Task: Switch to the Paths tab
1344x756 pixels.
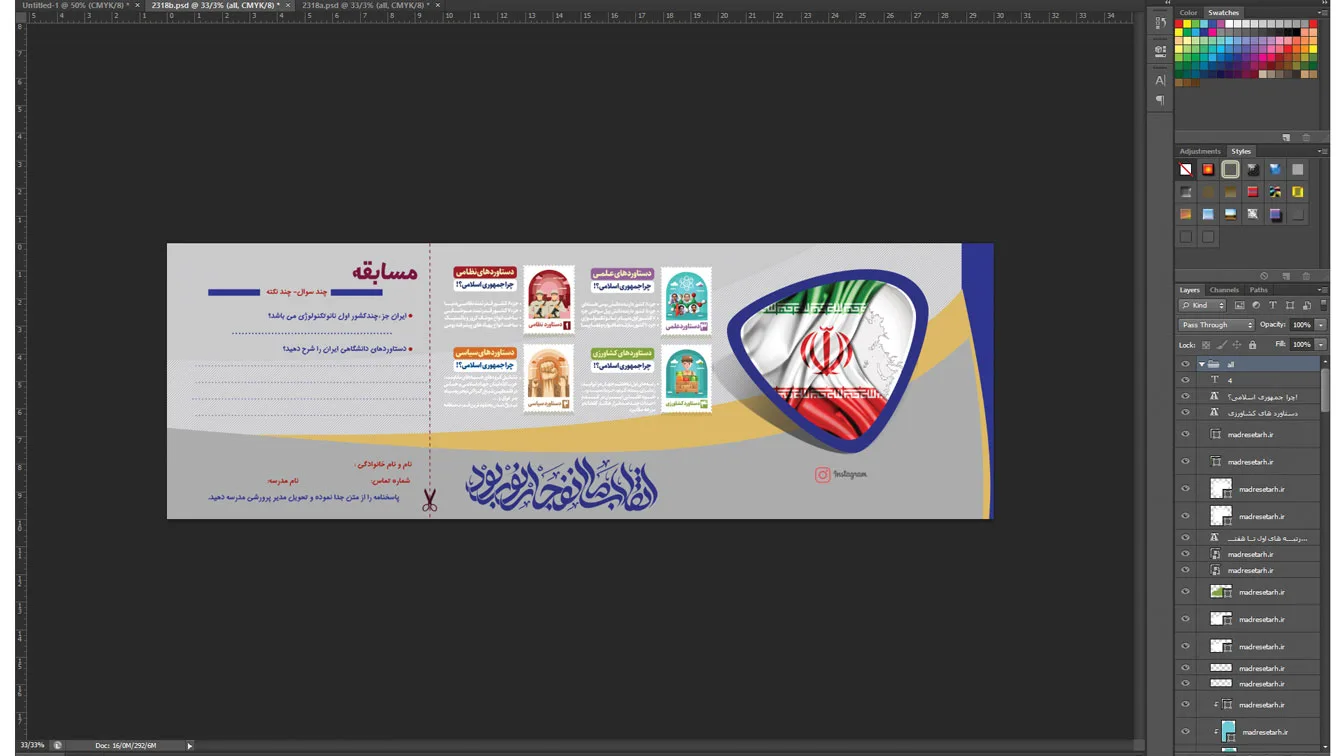Action: click(x=1258, y=290)
